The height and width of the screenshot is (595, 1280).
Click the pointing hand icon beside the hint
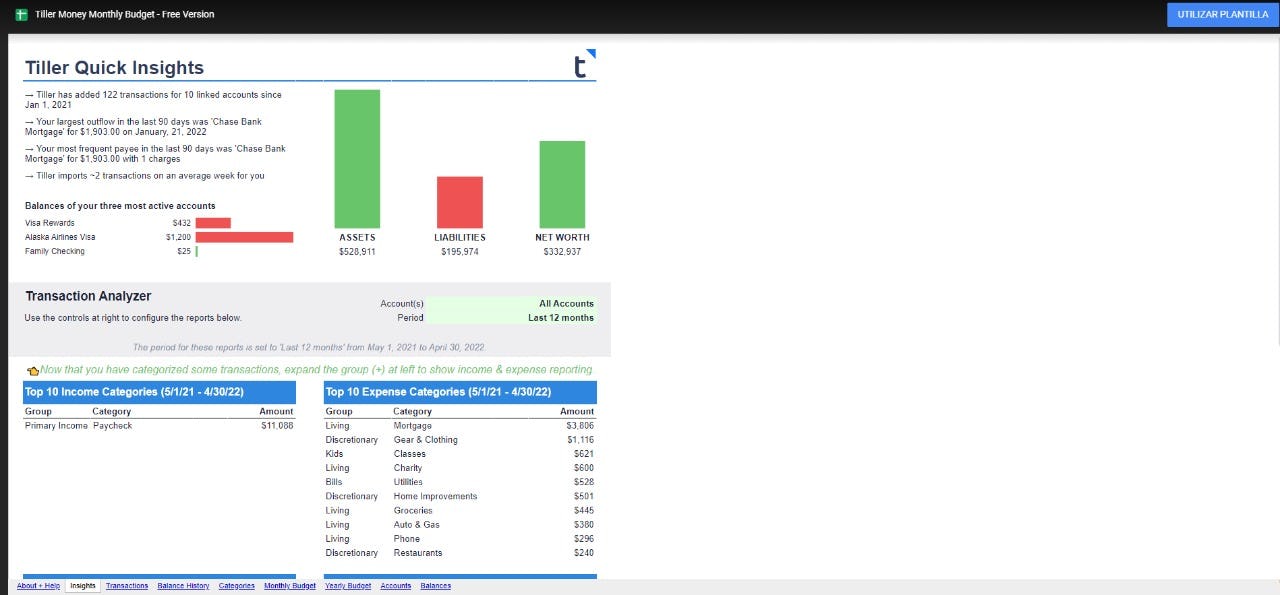tap(32, 370)
